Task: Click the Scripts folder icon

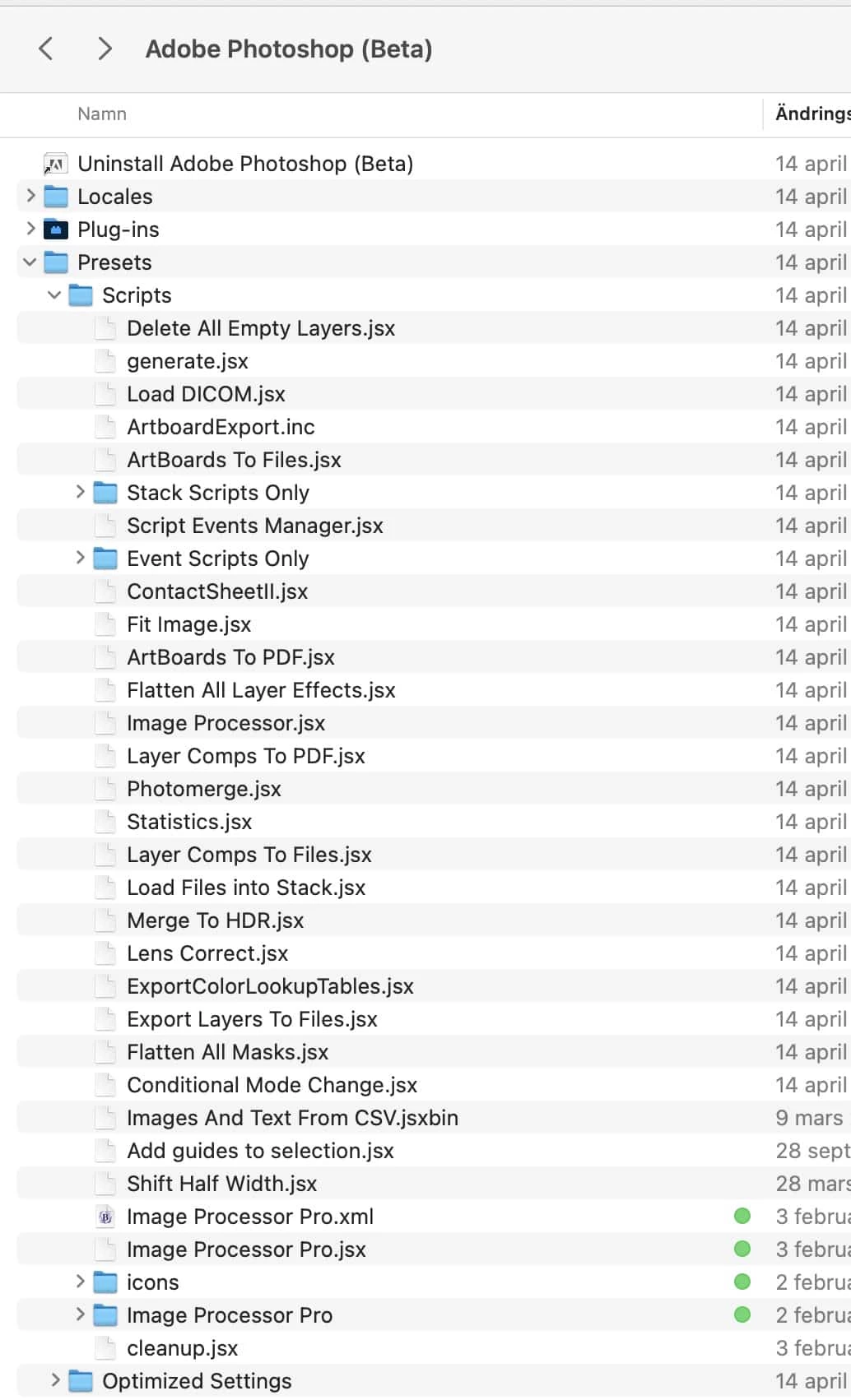Action: click(81, 295)
